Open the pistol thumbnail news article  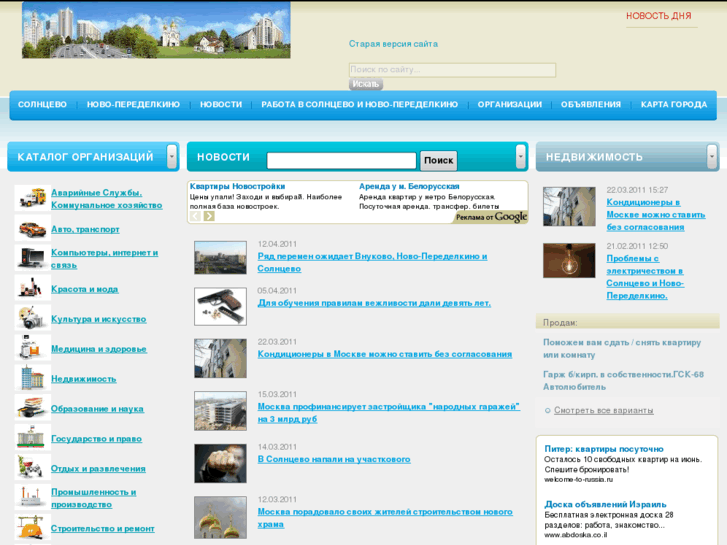coord(220,306)
